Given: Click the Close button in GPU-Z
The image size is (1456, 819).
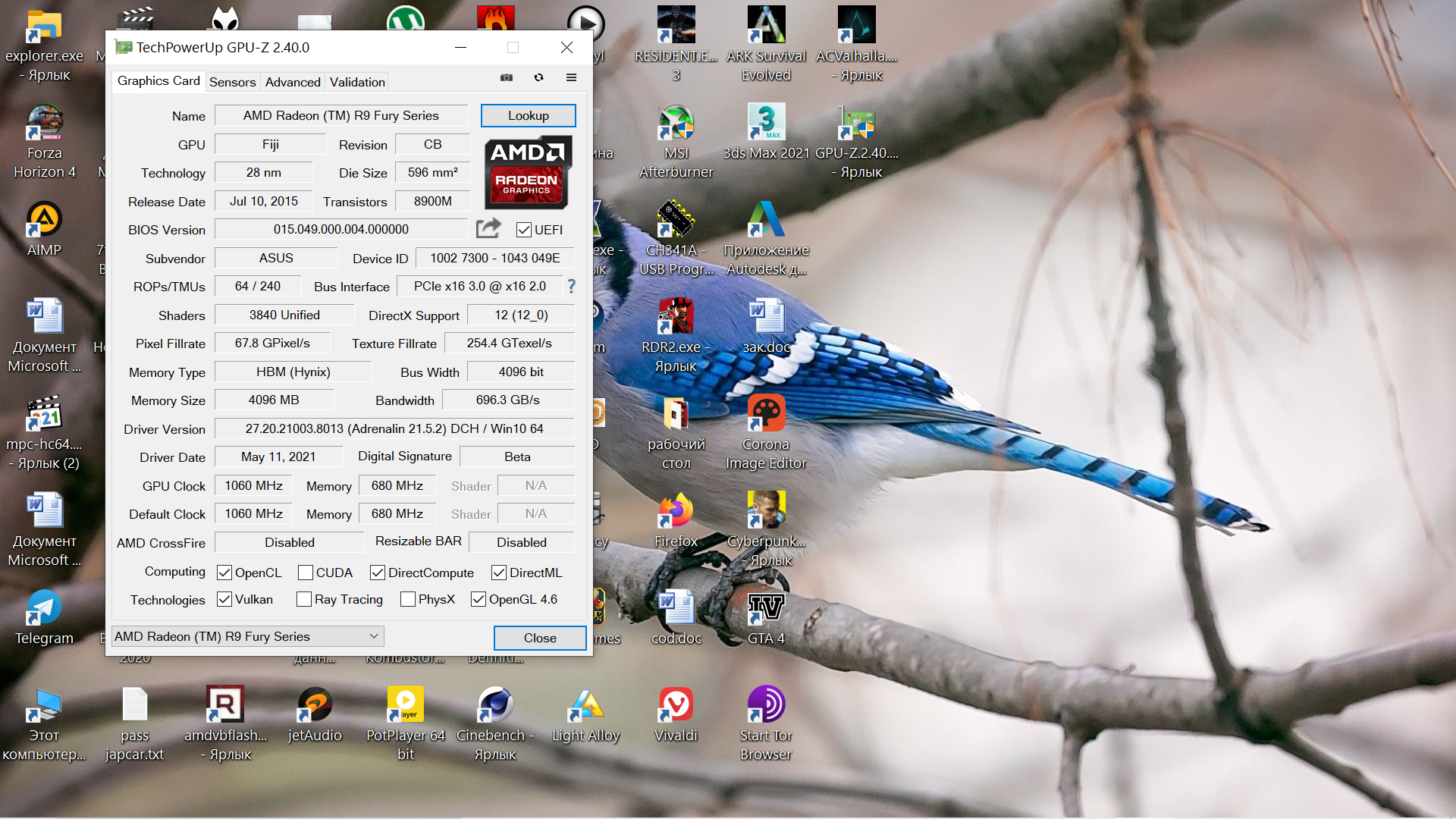Looking at the screenshot, I should click(x=539, y=638).
